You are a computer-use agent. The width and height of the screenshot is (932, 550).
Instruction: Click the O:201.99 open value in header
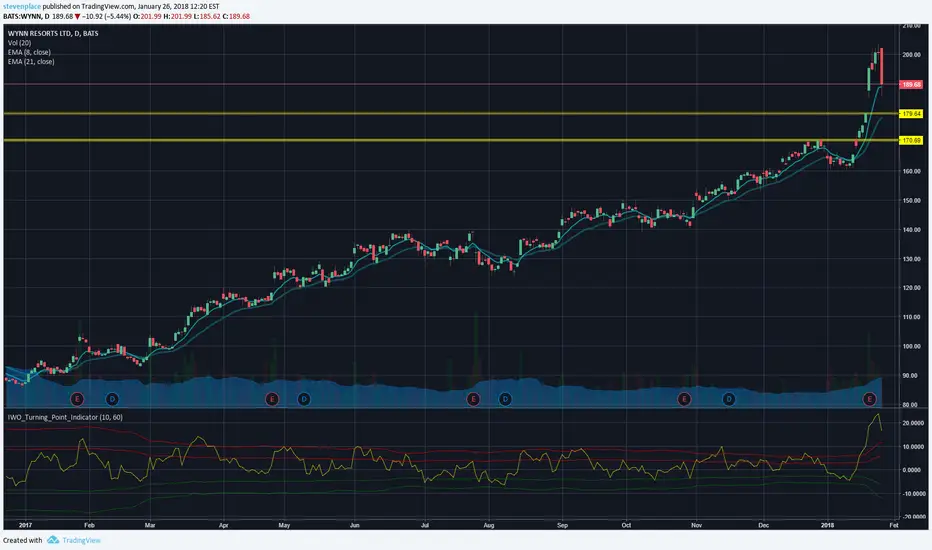(x=147, y=16)
